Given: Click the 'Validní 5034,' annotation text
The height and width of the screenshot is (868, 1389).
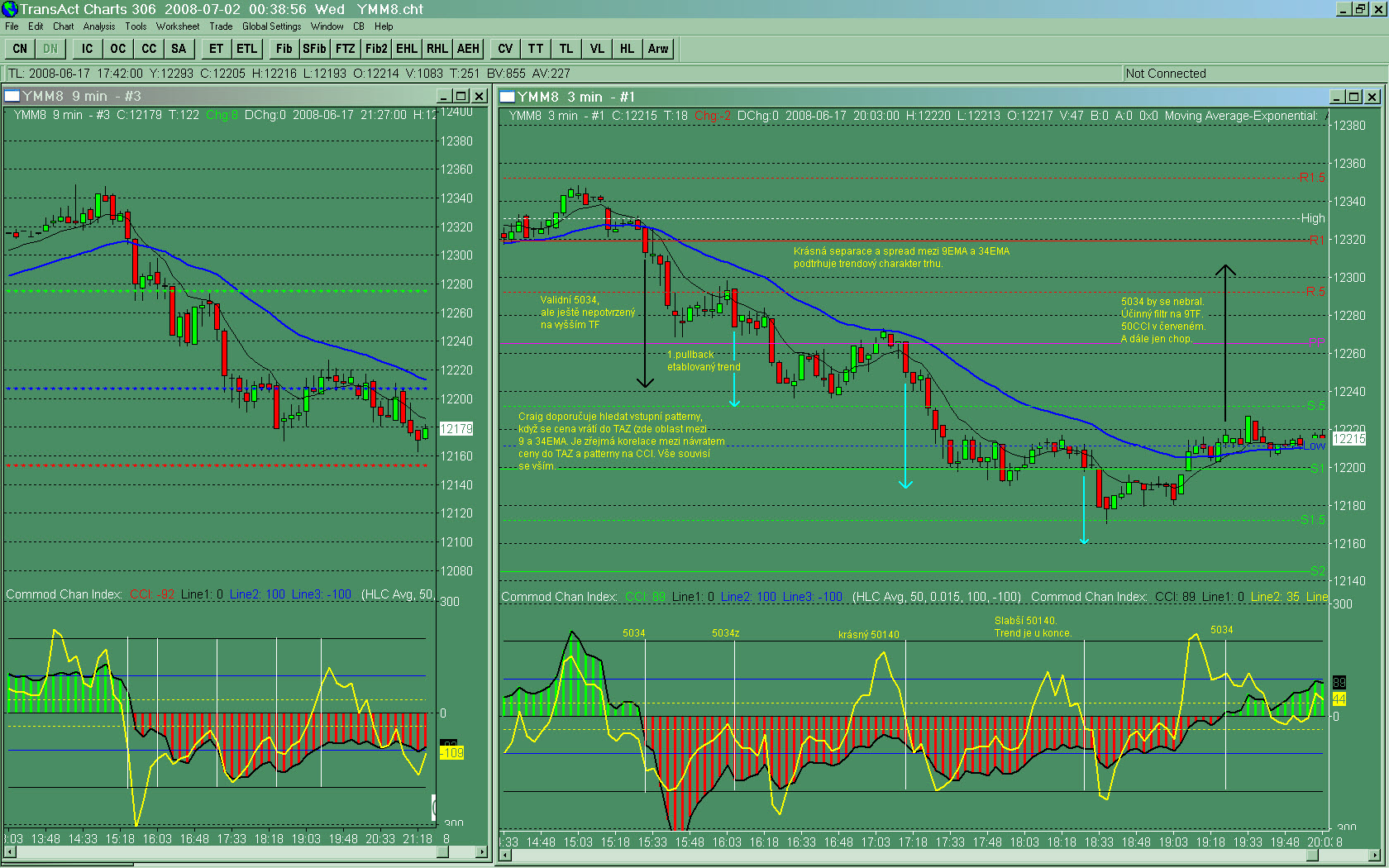Looking at the screenshot, I should pyautogui.click(x=570, y=300).
